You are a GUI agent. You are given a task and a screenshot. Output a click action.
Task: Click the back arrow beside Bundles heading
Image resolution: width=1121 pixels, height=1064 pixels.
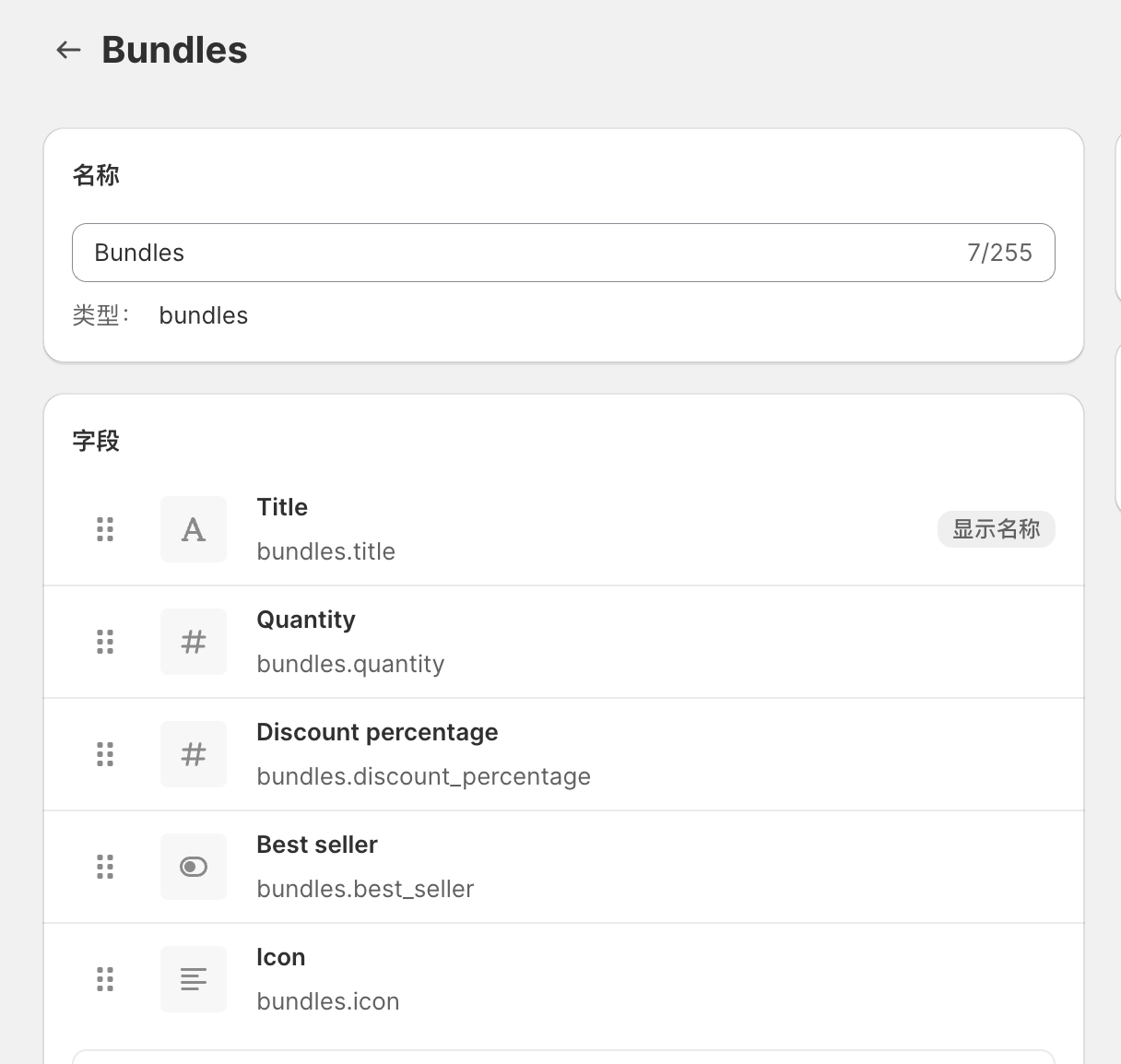pos(69,50)
